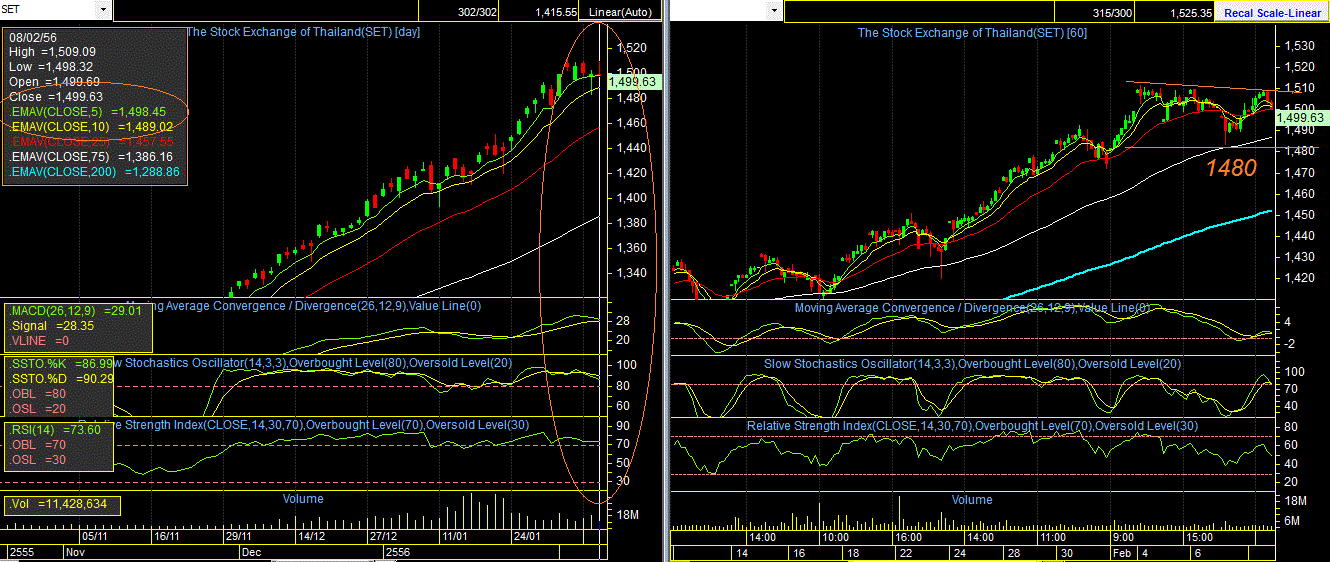Screen dimensions: 1330x562
Task: Select the 315/300 bar count field
Action: (1112, 12)
